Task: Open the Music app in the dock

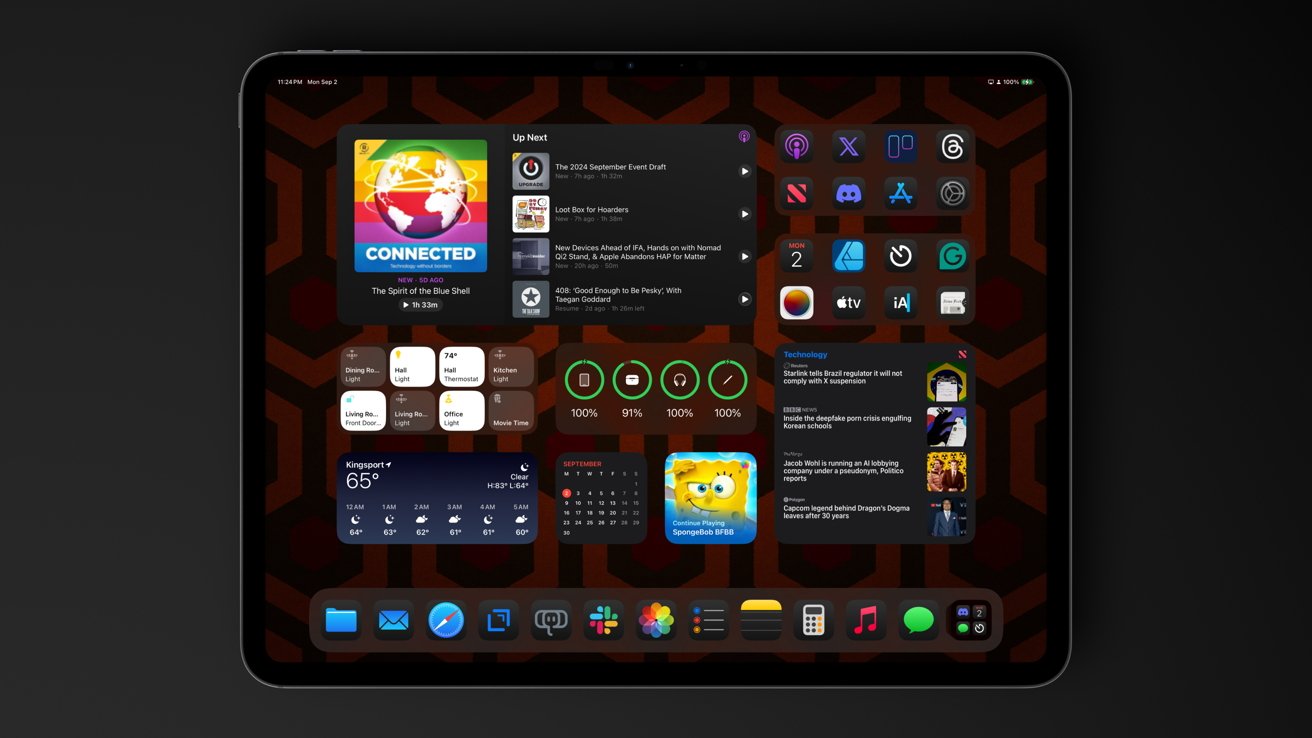Action: click(866, 621)
